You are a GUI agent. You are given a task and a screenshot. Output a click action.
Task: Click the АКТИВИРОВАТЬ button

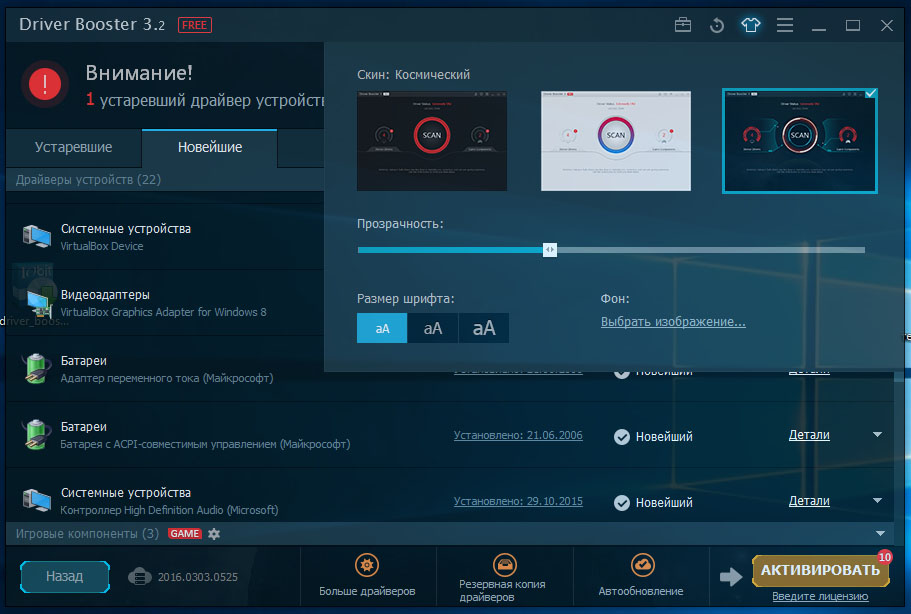[820, 570]
